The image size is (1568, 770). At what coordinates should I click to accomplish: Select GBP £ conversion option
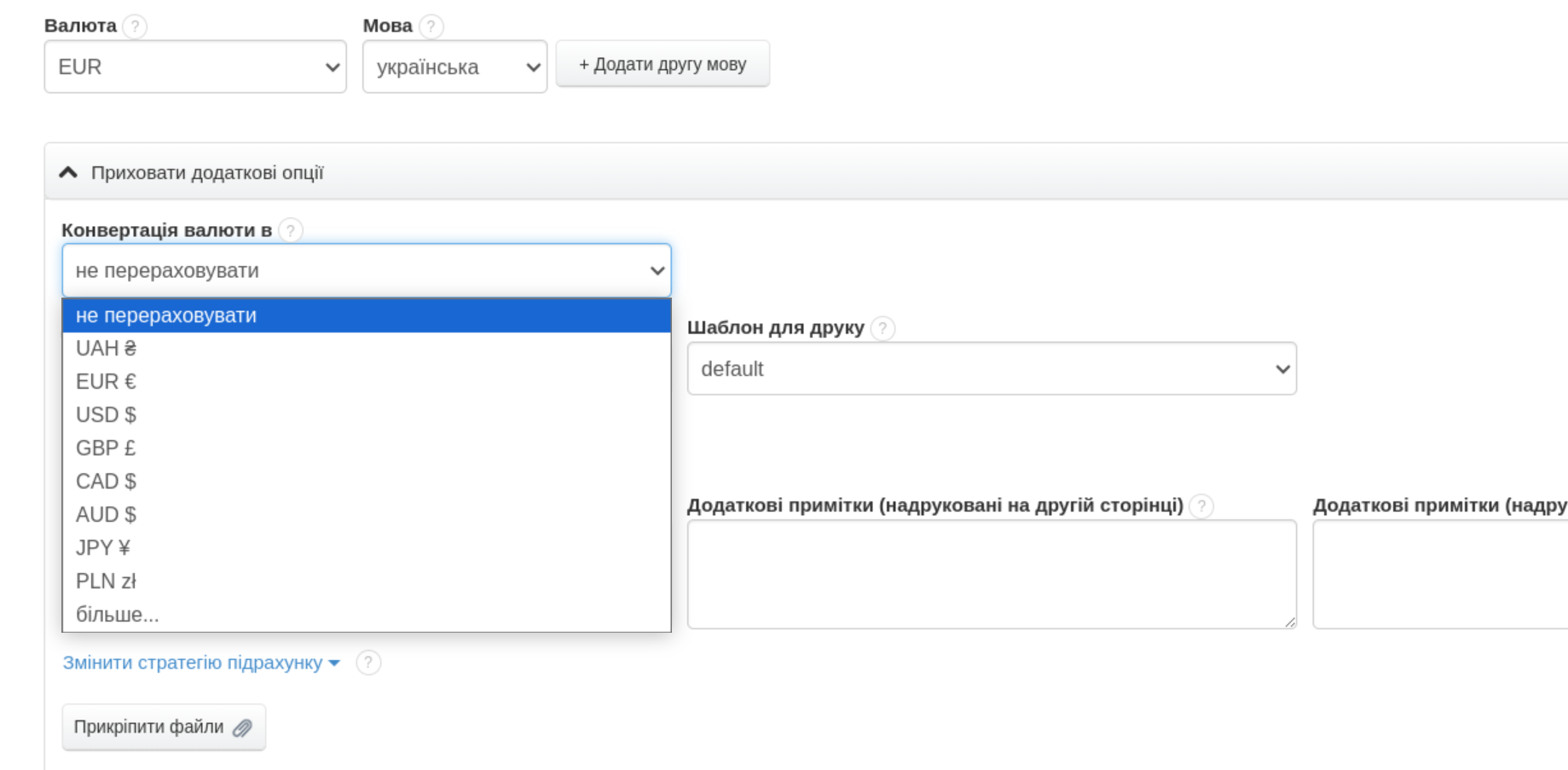pos(106,449)
